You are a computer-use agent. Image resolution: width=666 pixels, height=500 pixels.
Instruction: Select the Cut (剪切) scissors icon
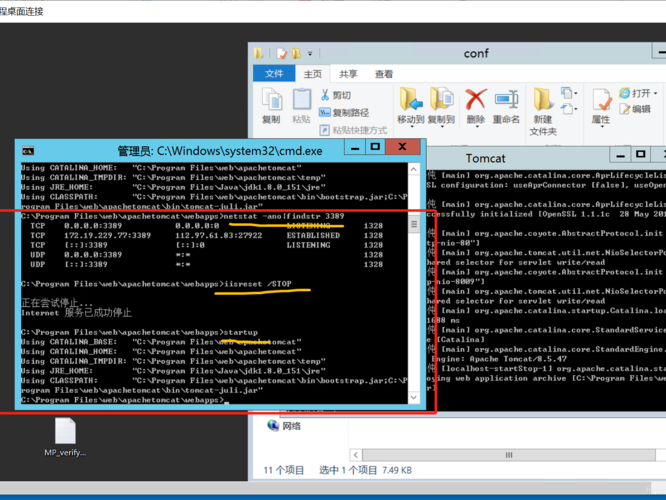point(325,95)
